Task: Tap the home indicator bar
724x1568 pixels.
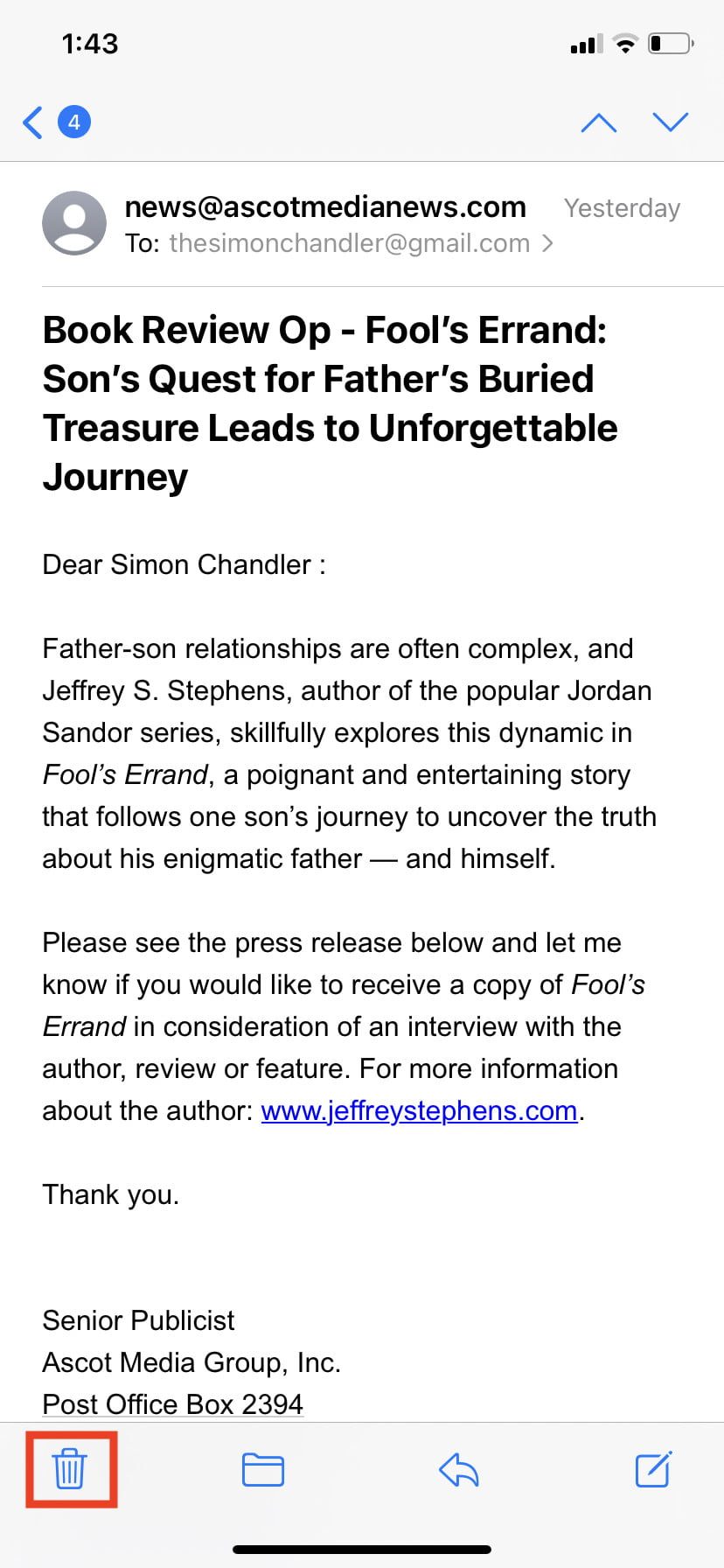Action: (x=362, y=1550)
